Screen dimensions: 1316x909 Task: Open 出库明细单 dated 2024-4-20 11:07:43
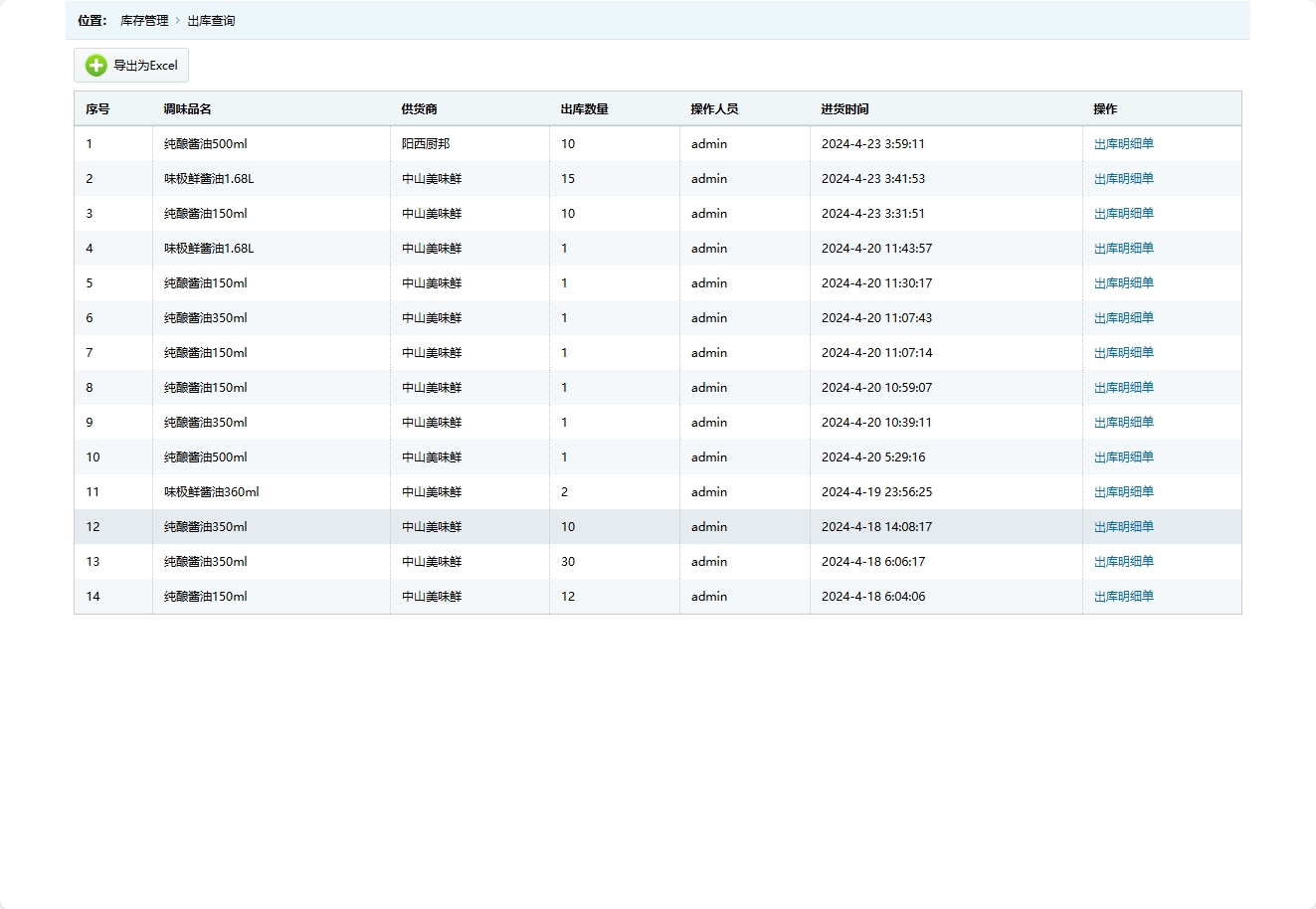pyautogui.click(x=1123, y=318)
